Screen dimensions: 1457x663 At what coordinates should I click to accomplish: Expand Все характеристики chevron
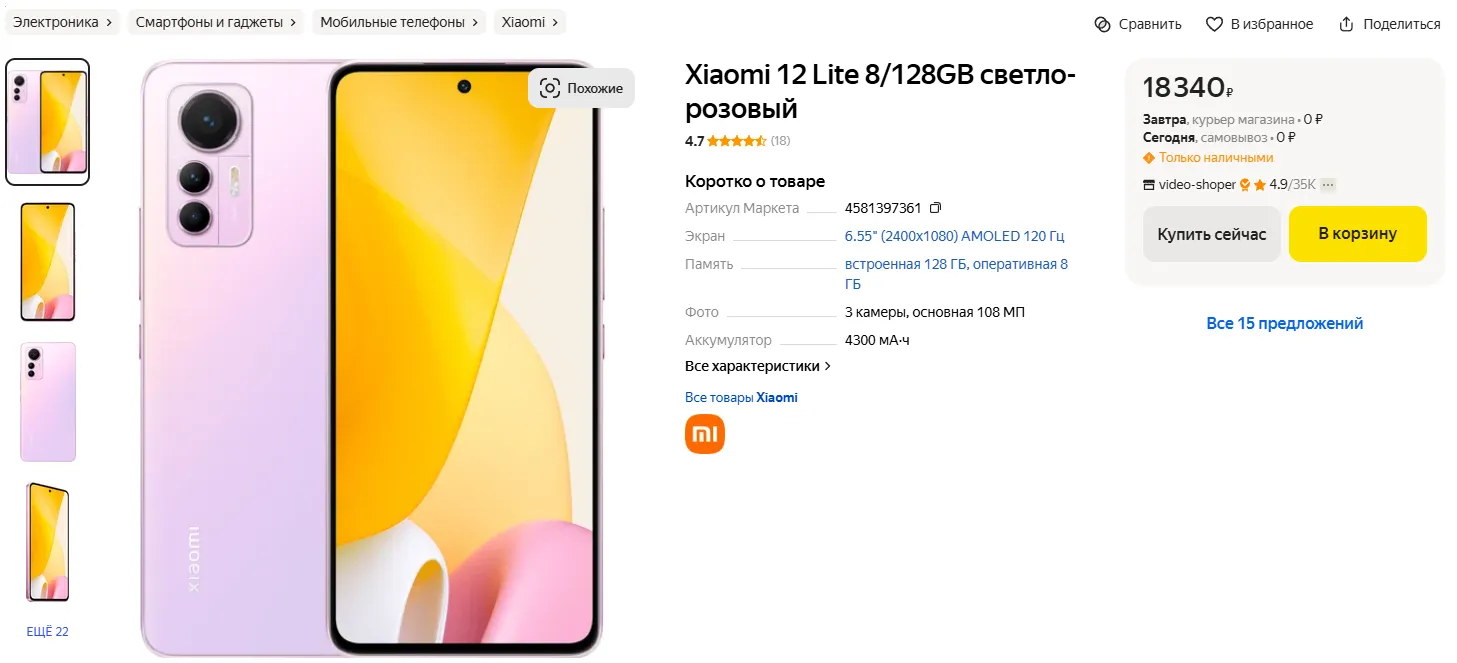pyautogui.click(x=828, y=366)
